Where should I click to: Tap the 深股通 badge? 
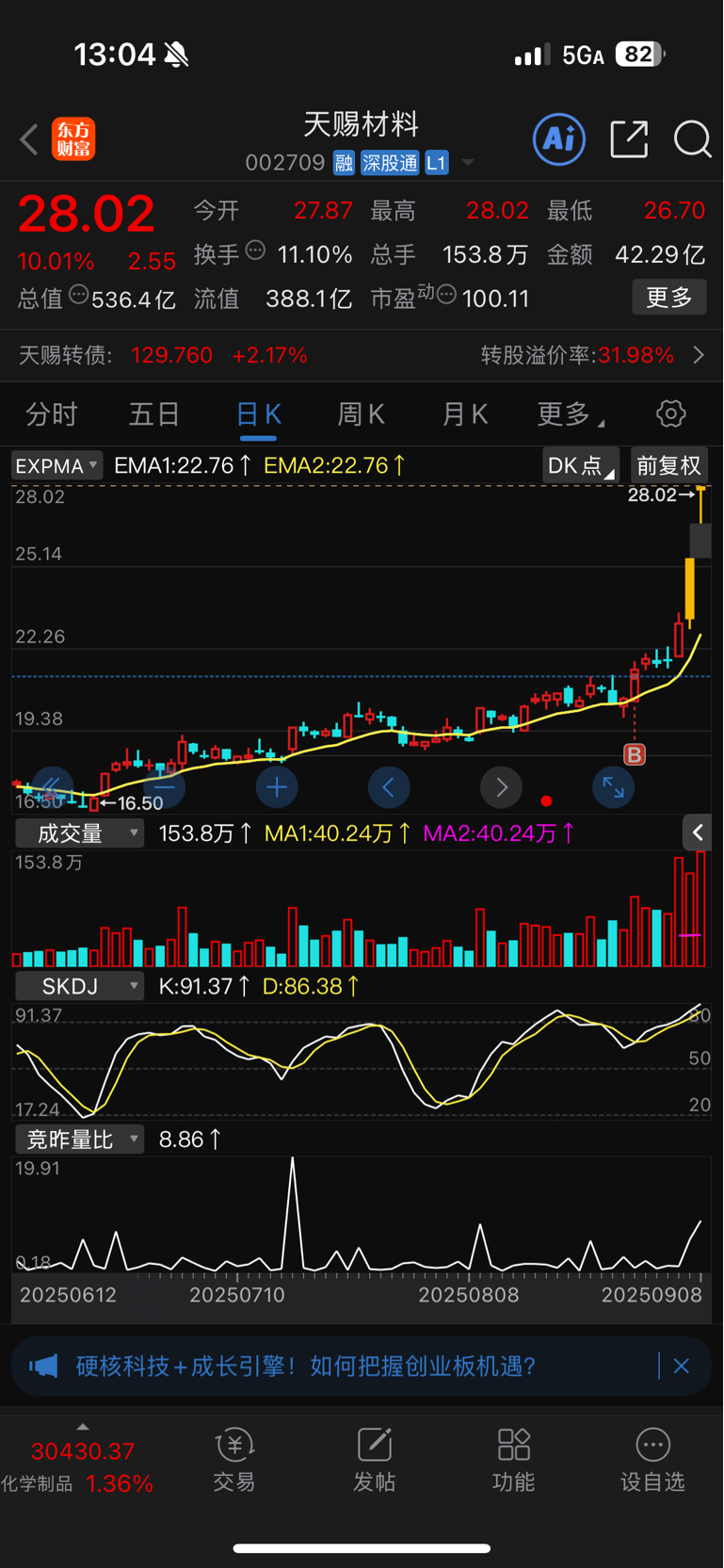point(390,163)
